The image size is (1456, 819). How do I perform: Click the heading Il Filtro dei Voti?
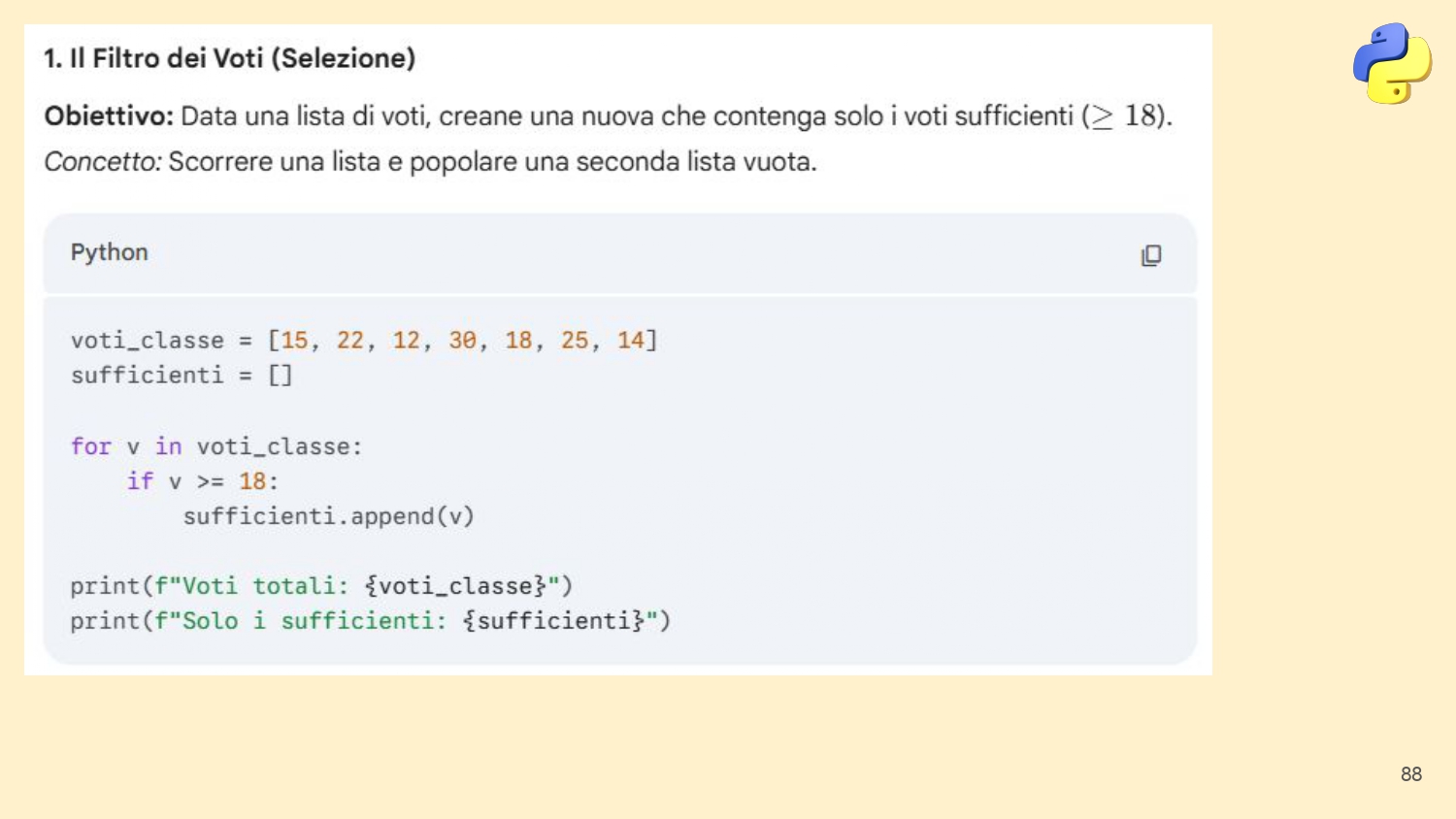[x=229, y=58]
